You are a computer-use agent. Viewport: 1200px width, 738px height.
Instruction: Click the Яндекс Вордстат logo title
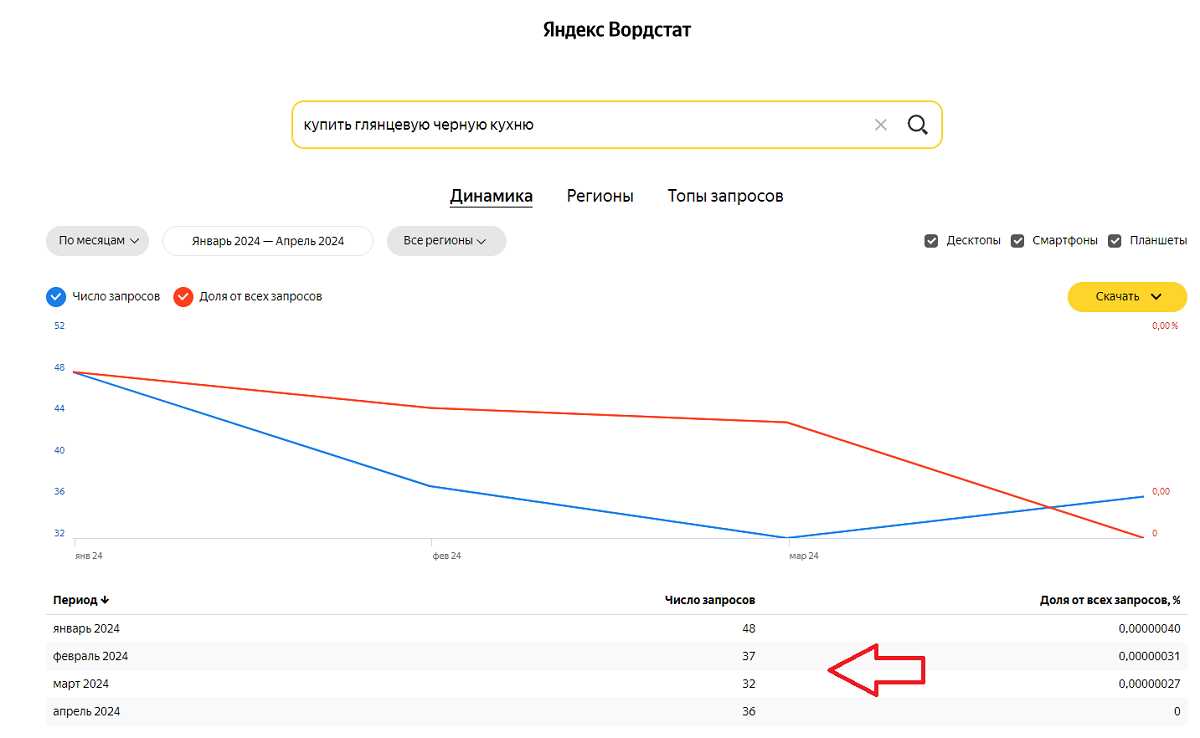[617, 30]
